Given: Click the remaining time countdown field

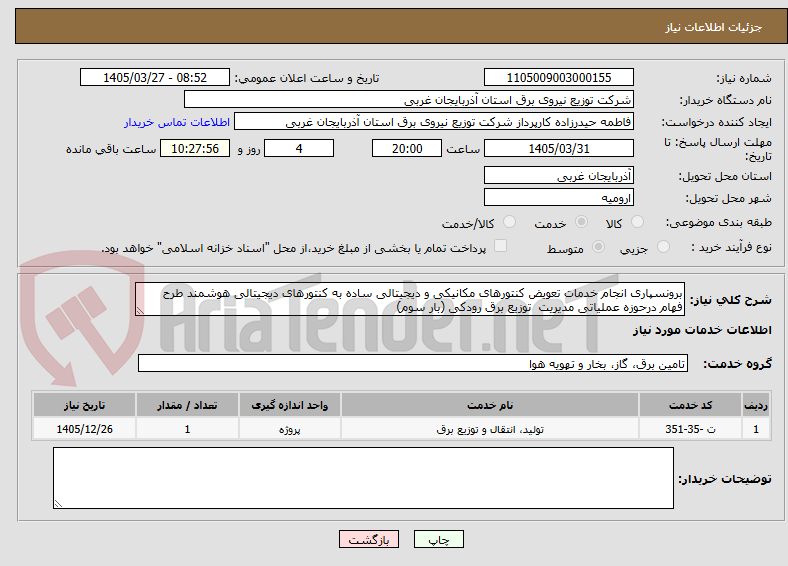Looking at the screenshot, I should point(195,148).
